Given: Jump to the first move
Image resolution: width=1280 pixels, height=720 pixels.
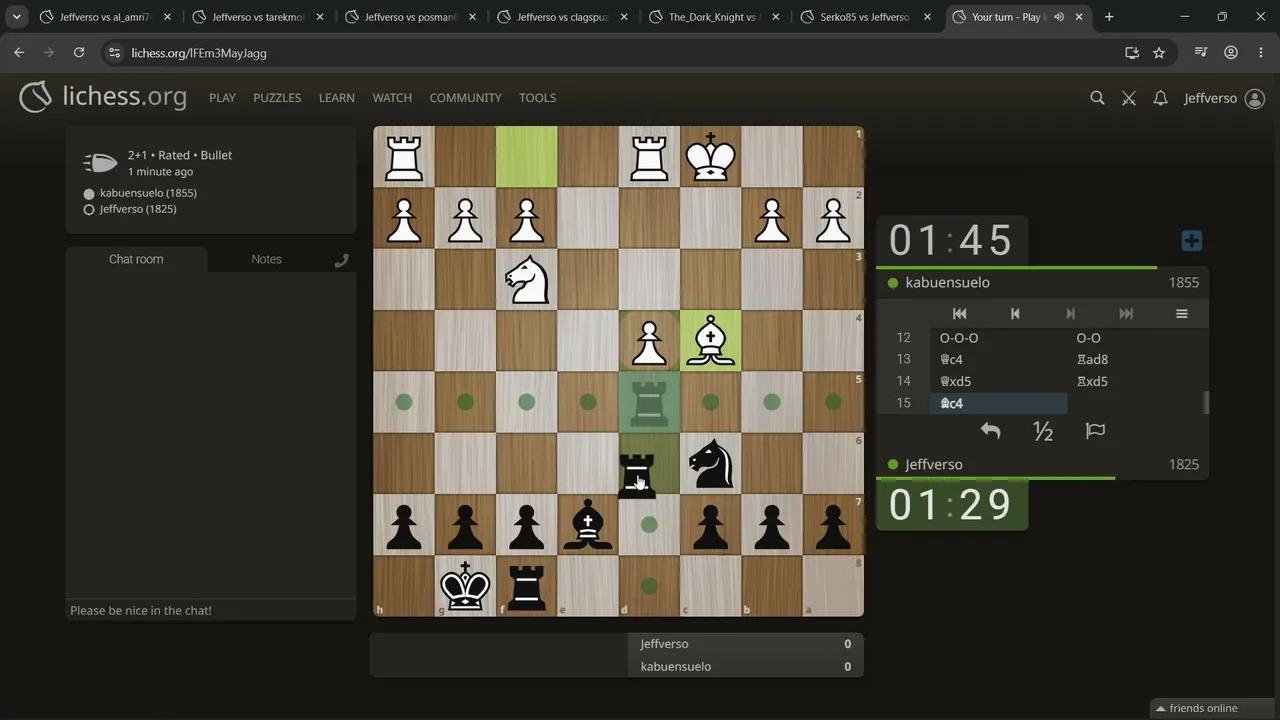Looking at the screenshot, I should click(959, 314).
